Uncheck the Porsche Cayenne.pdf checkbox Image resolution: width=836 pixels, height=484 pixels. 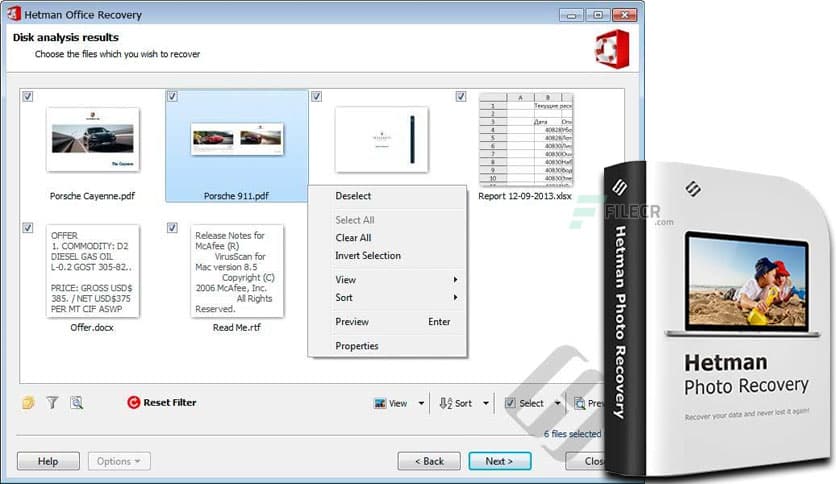coord(28,96)
